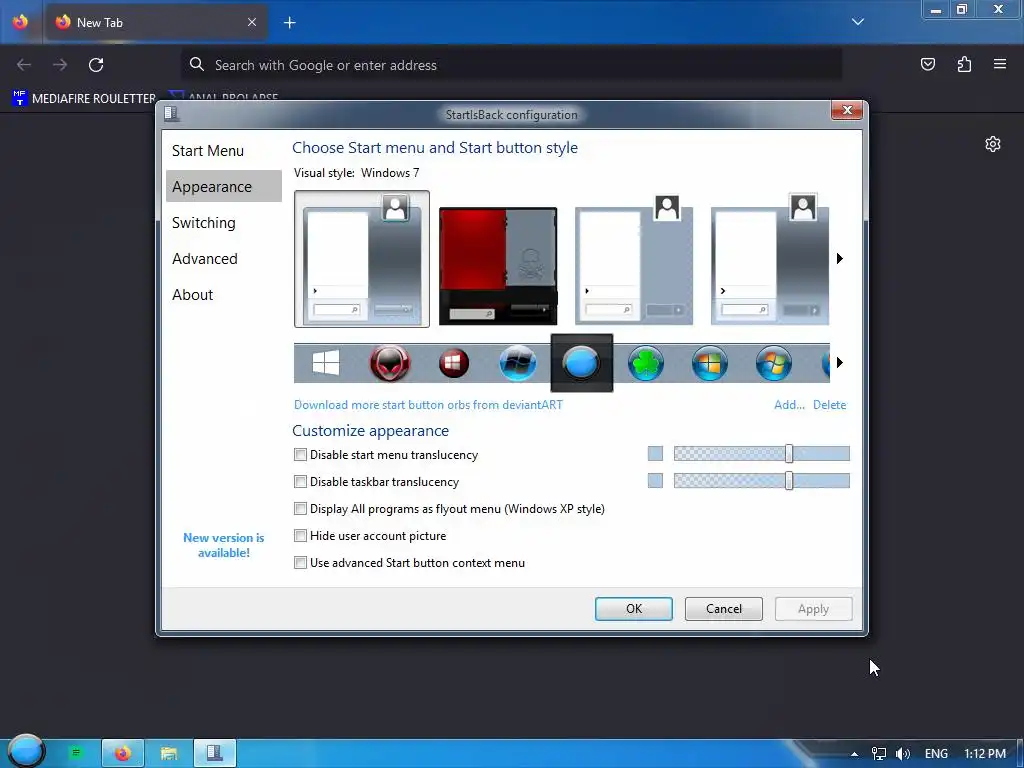Close the StartIsBack configuration dialog
This screenshot has width=1024, height=768.
847,110
